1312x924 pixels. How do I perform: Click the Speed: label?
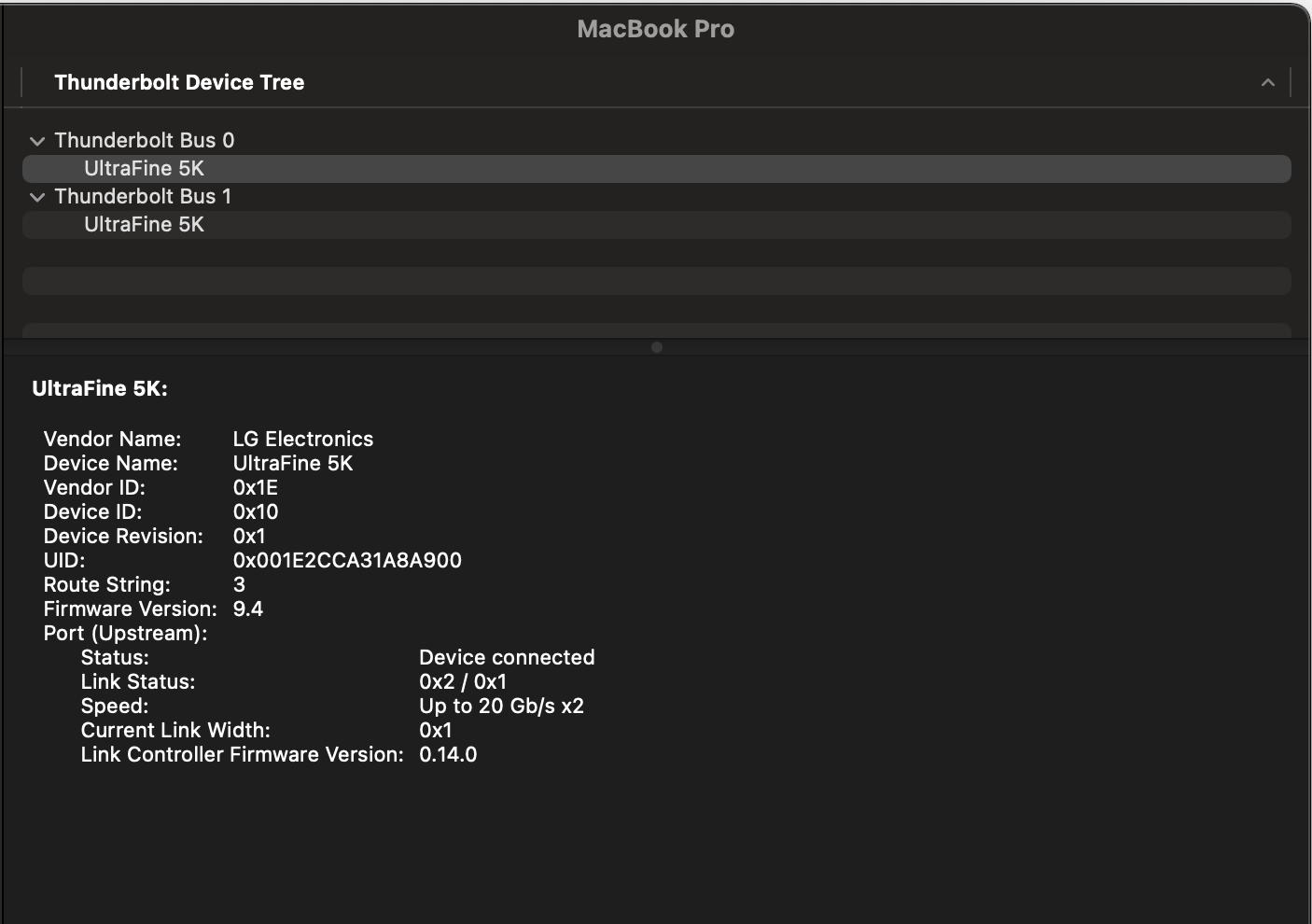(x=115, y=706)
